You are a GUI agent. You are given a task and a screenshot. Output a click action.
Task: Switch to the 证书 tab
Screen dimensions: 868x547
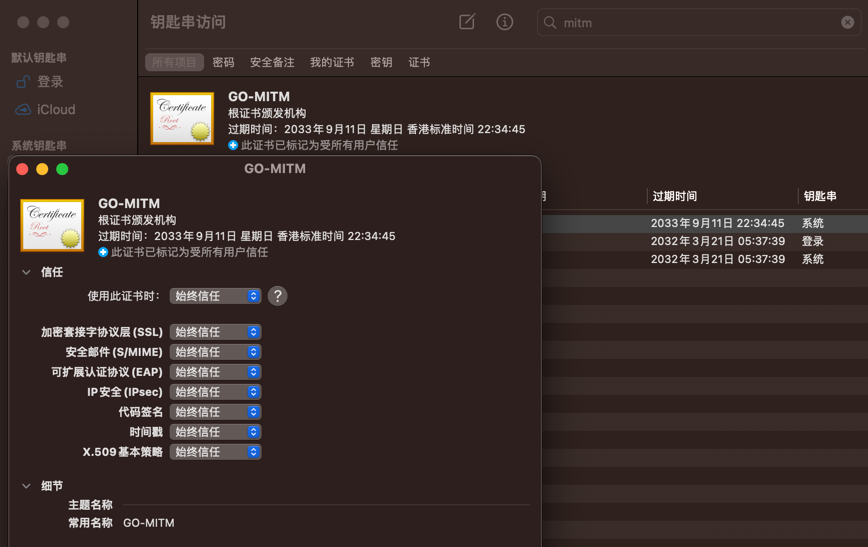click(x=419, y=62)
